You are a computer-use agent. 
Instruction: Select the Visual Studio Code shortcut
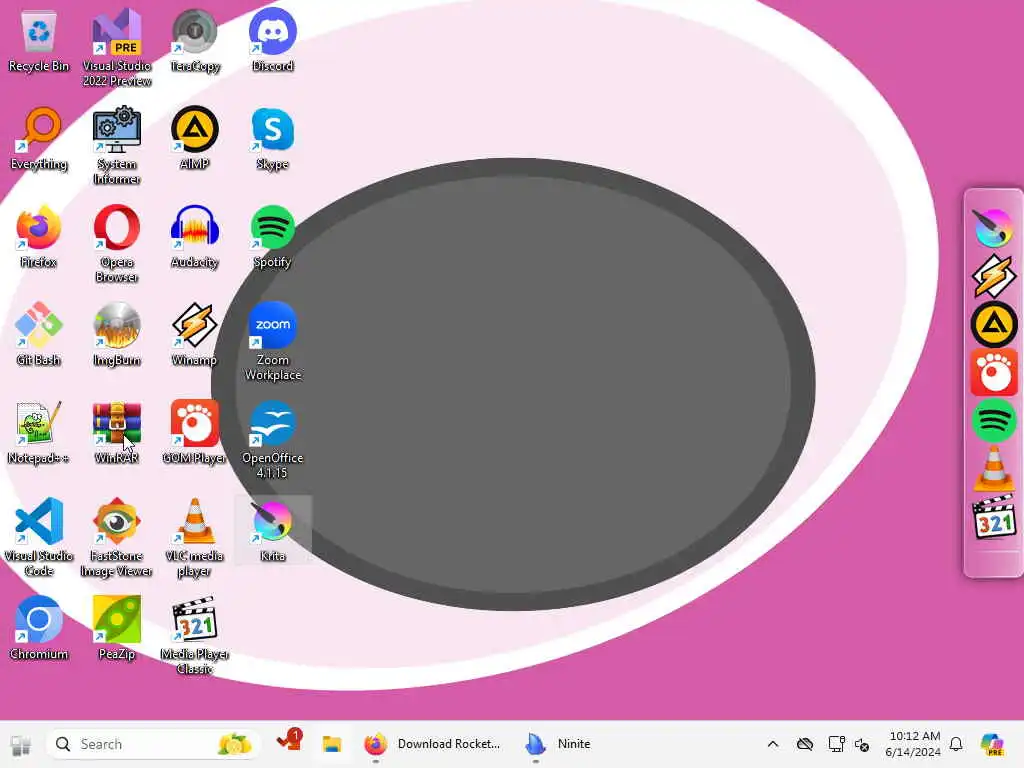(39, 537)
